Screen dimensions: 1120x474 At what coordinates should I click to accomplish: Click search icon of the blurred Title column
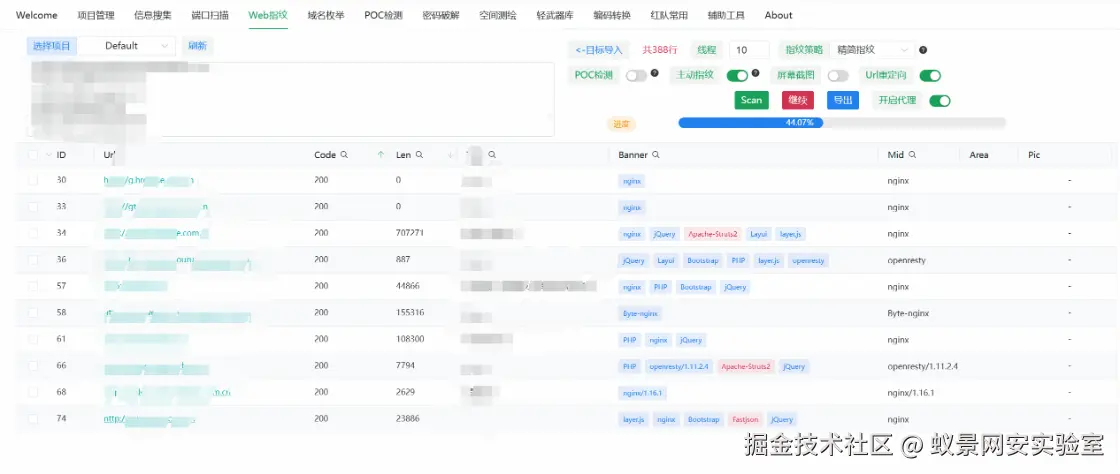[x=492, y=155]
